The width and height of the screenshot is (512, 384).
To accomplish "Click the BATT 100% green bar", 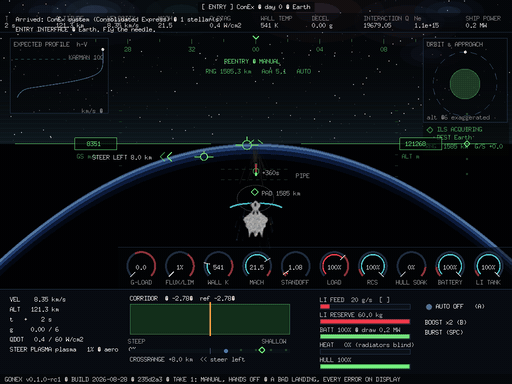I will pos(365,337).
